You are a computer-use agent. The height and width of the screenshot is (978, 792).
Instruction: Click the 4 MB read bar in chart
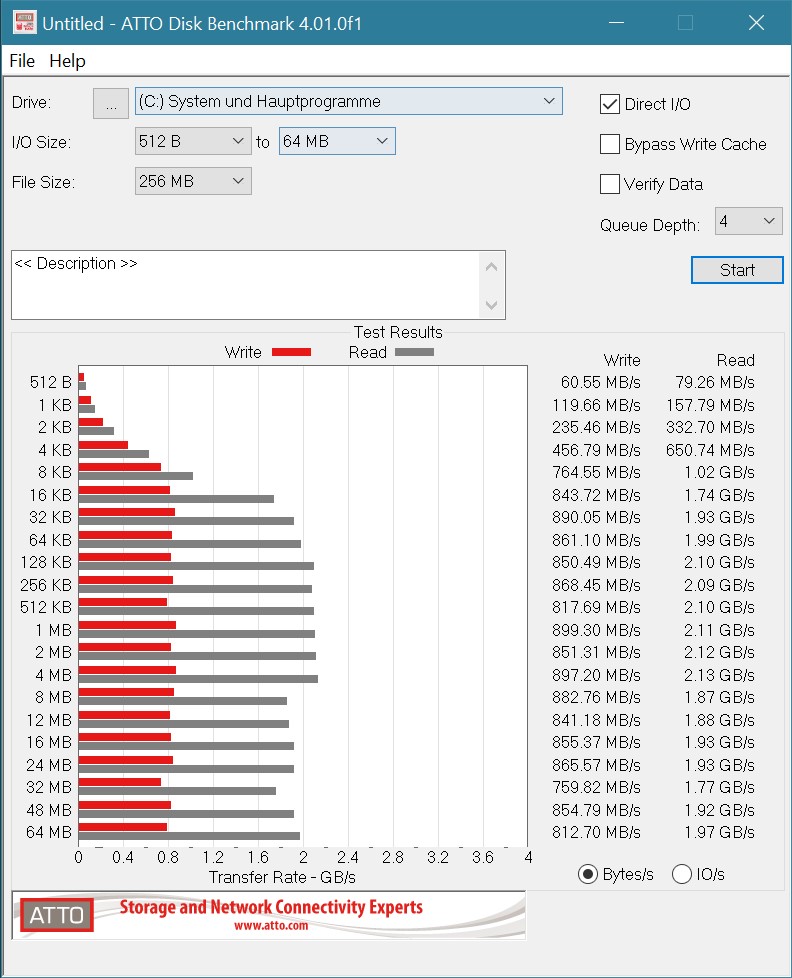(198, 679)
